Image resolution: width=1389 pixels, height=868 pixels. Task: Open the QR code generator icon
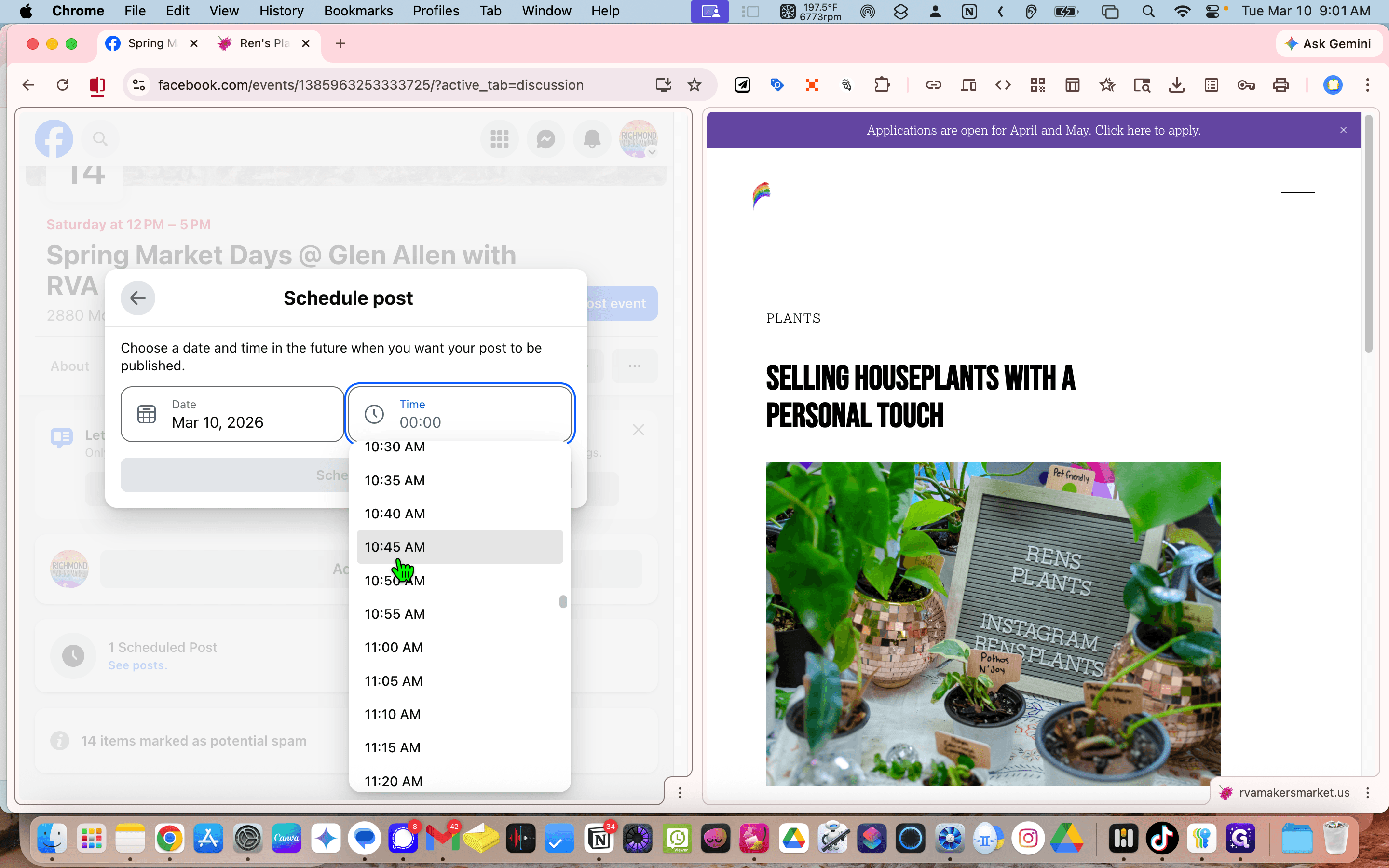(1038, 85)
